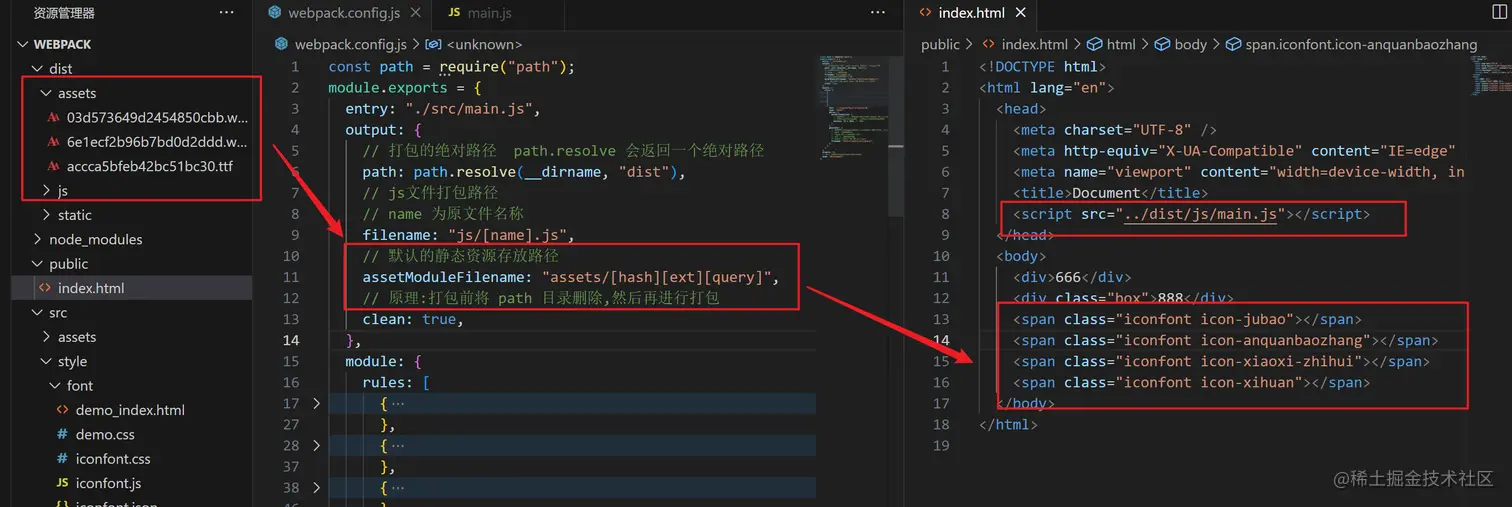Select the index.html editor tab
Image resolution: width=1512 pixels, height=507 pixels.
[x=970, y=13]
